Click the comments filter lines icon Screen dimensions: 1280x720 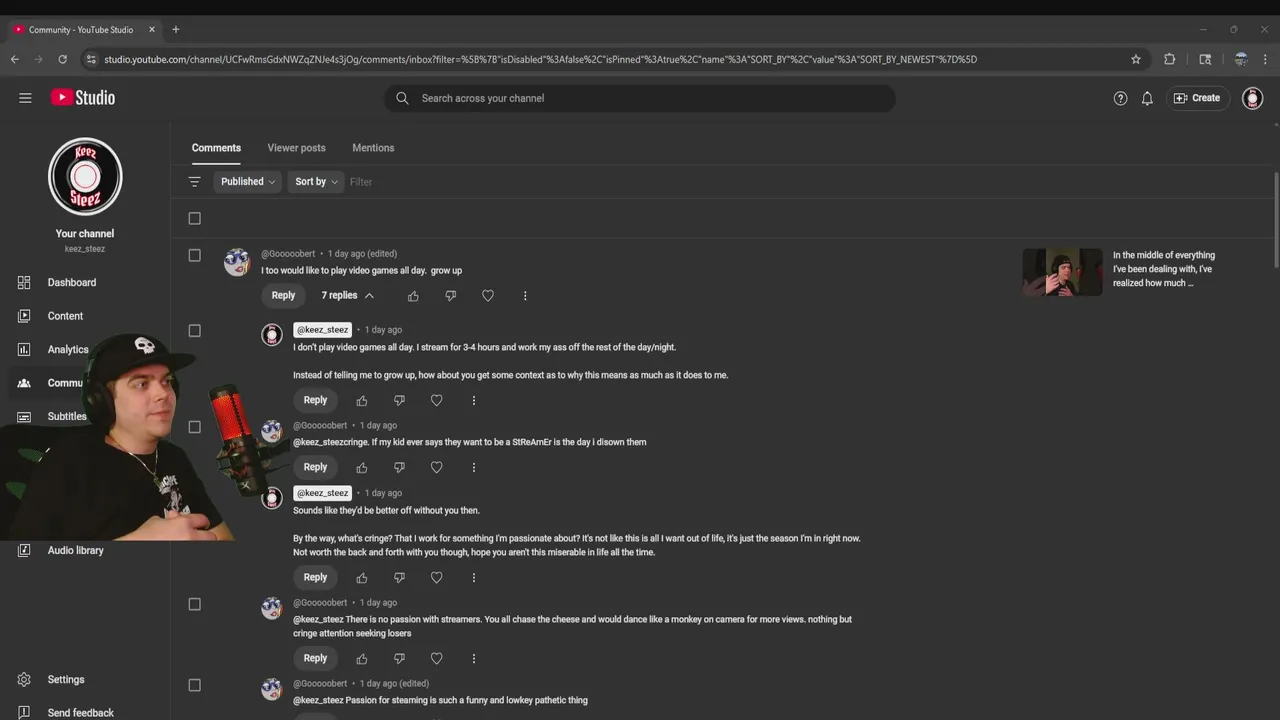pyautogui.click(x=195, y=182)
